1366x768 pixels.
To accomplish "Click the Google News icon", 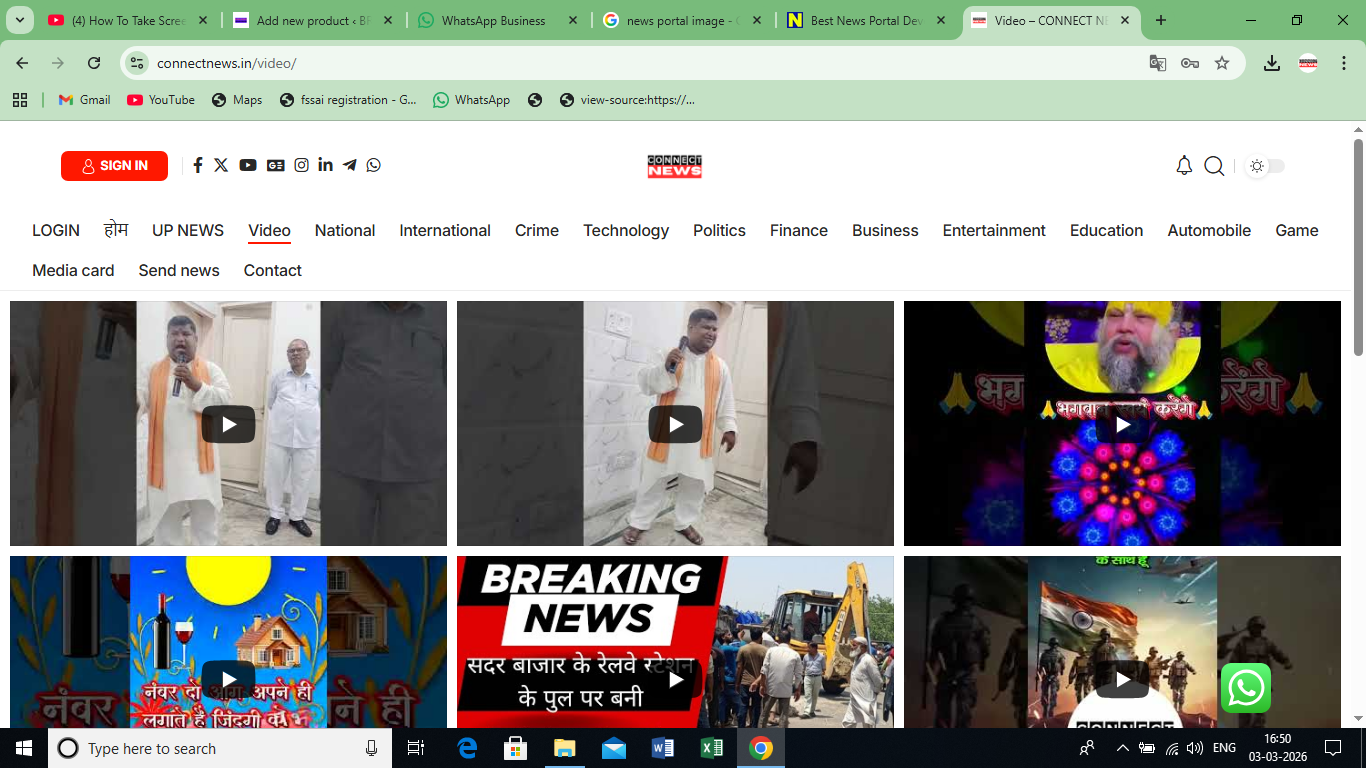I will 274,165.
